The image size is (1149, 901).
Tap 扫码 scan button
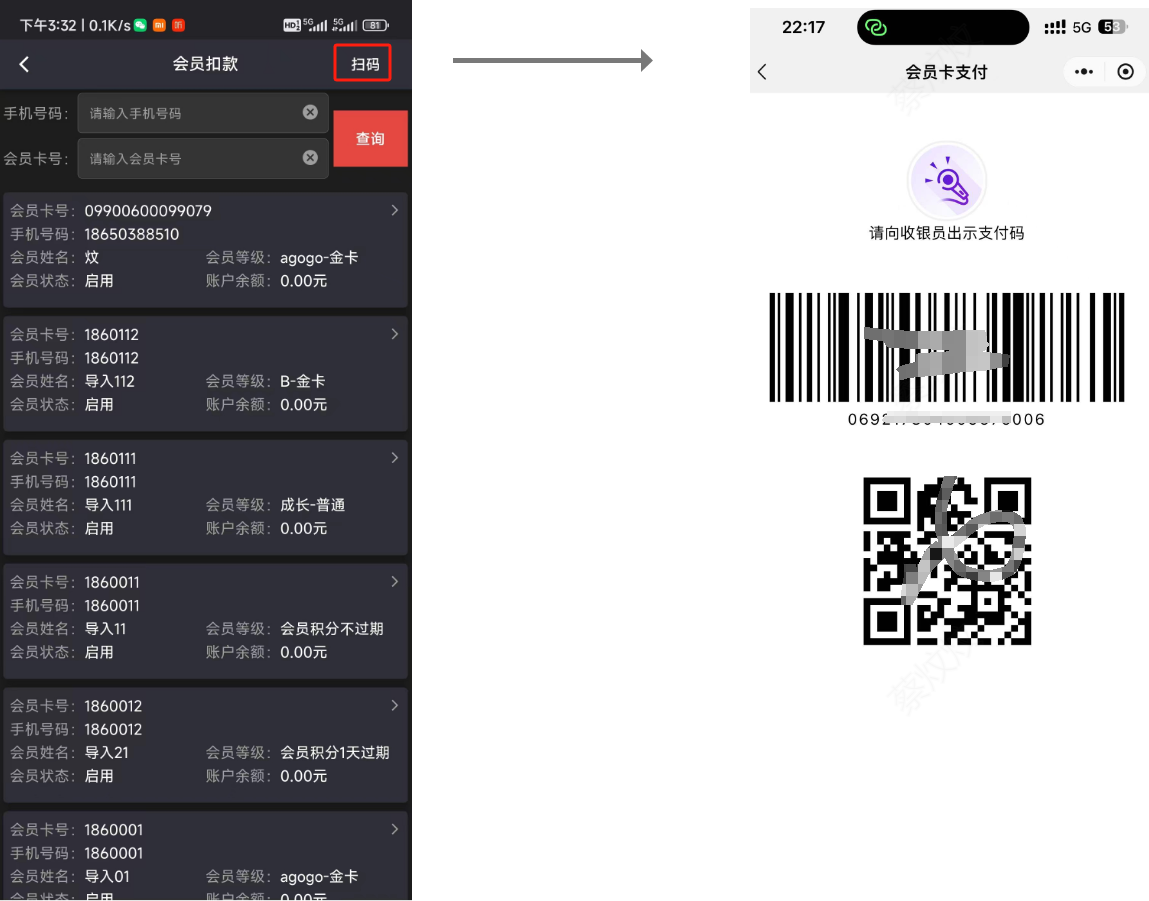363,63
